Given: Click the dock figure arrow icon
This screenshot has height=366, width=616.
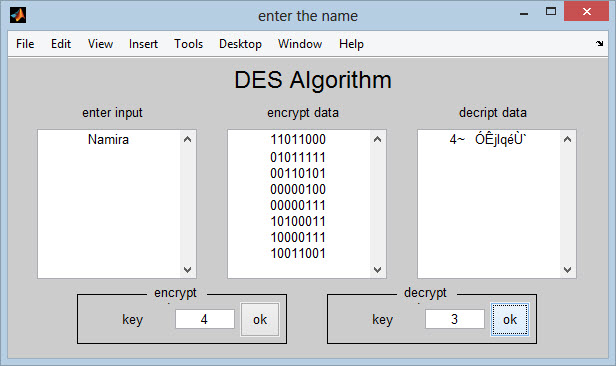Looking at the screenshot, I should pos(599,44).
